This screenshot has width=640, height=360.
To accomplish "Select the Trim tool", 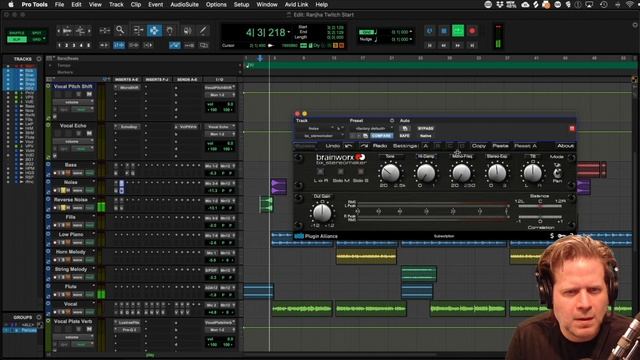I will tap(138, 30).
